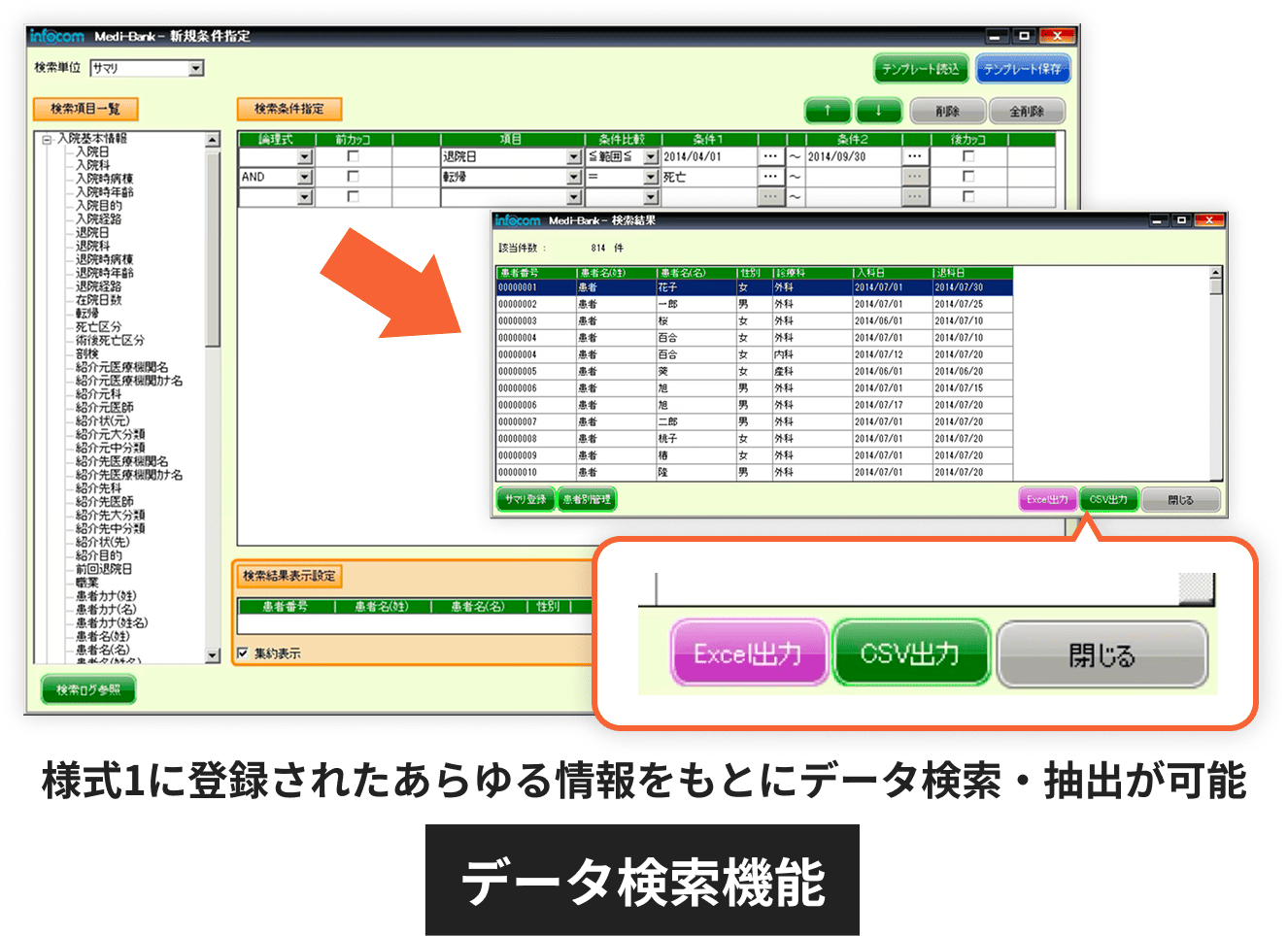The height and width of the screenshot is (936, 1288).
Task: Click the condition 1 ellipsis button for 退院日
Action: pyautogui.click(x=770, y=156)
